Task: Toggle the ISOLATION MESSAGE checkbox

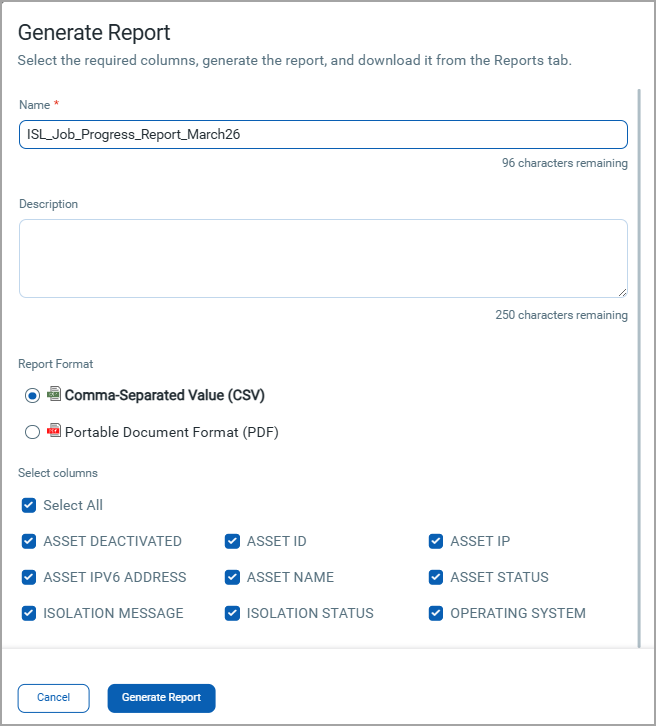Action: (x=29, y=613)
